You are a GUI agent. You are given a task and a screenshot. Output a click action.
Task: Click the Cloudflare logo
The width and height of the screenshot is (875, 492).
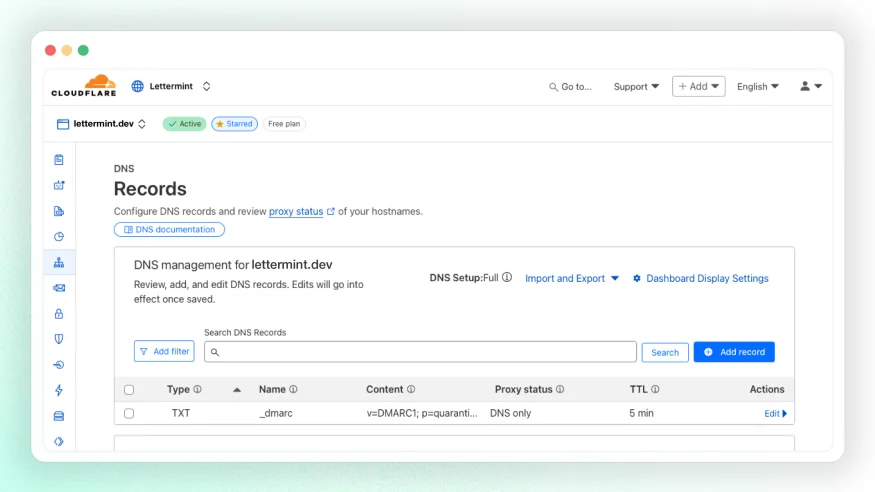(84, 85)
